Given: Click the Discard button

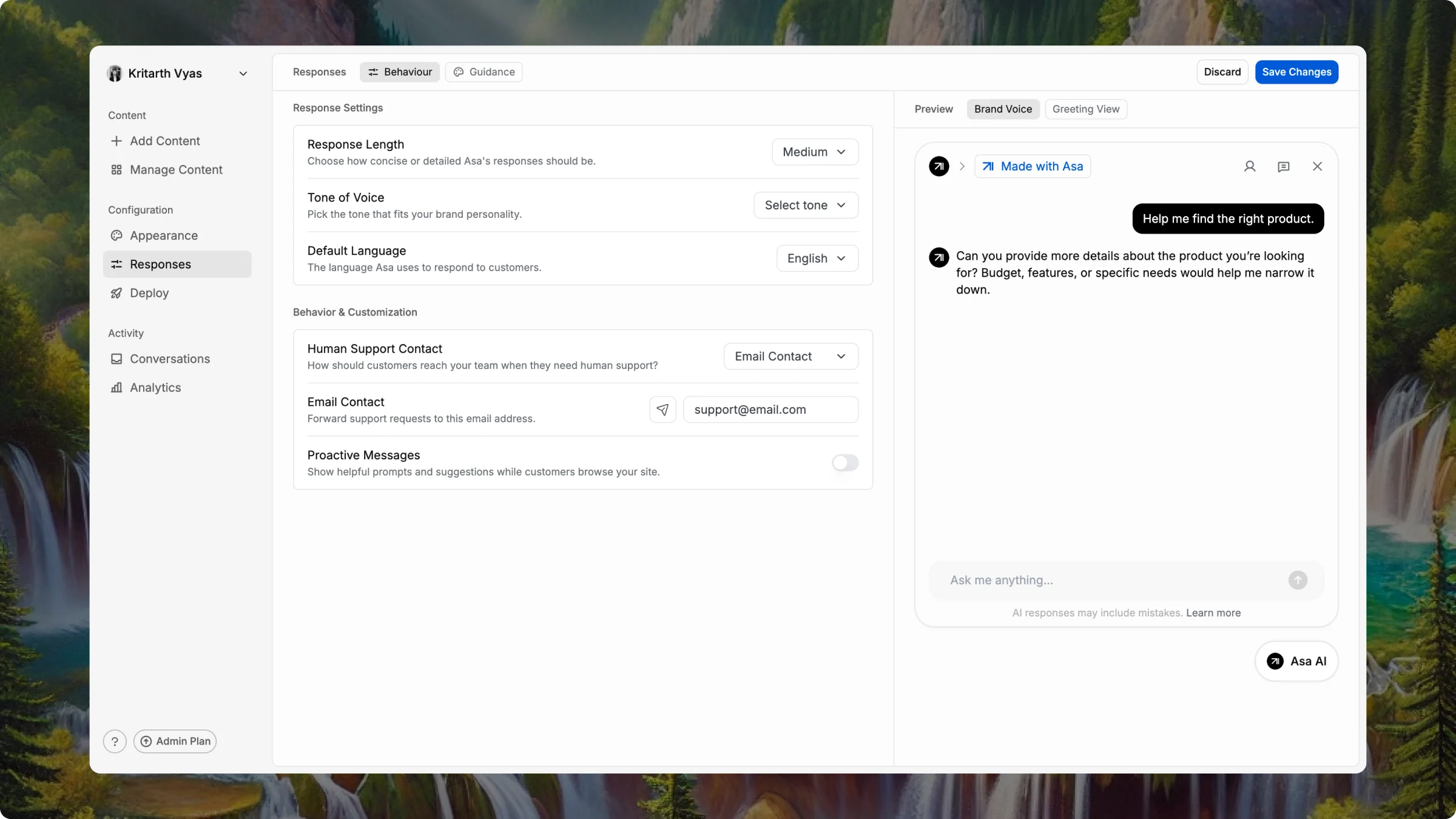Looking at the screenshot, I should pos(1222,72).
